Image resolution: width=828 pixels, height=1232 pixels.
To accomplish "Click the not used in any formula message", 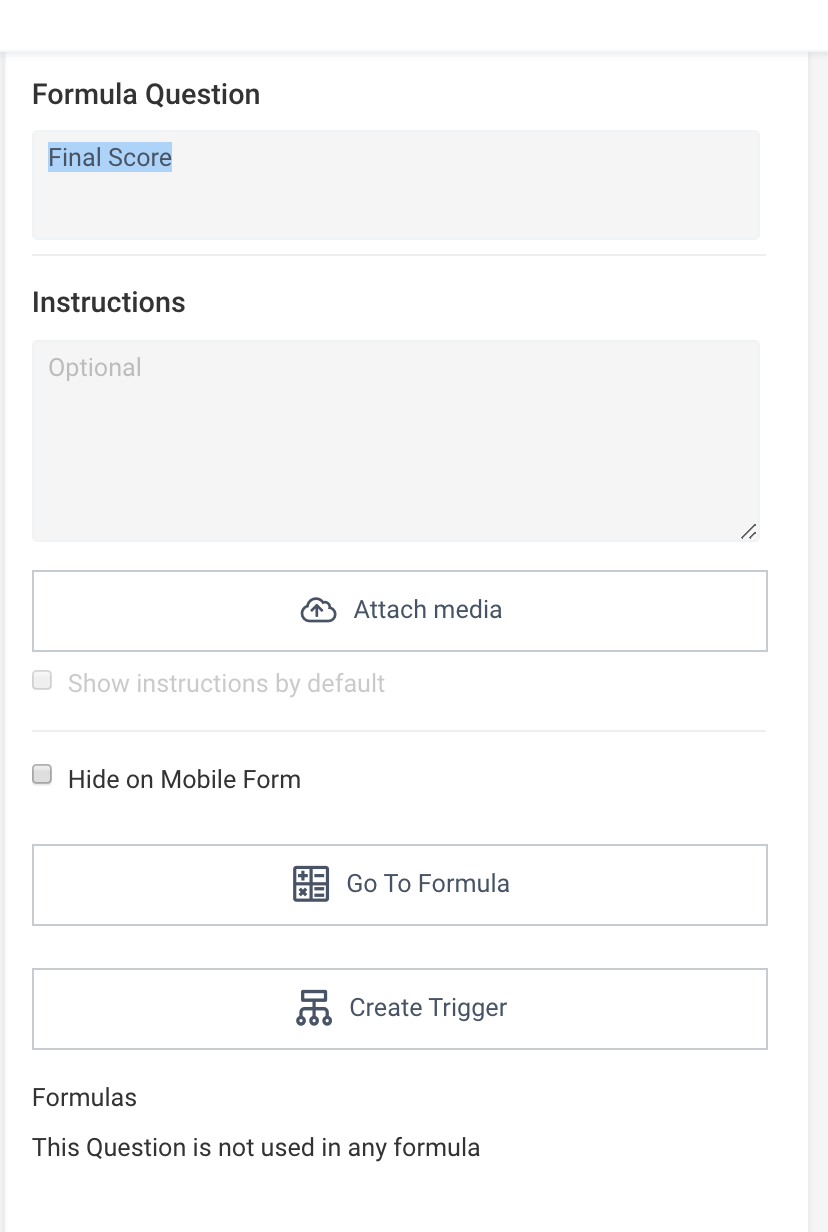I will [x=256, y=1147].
